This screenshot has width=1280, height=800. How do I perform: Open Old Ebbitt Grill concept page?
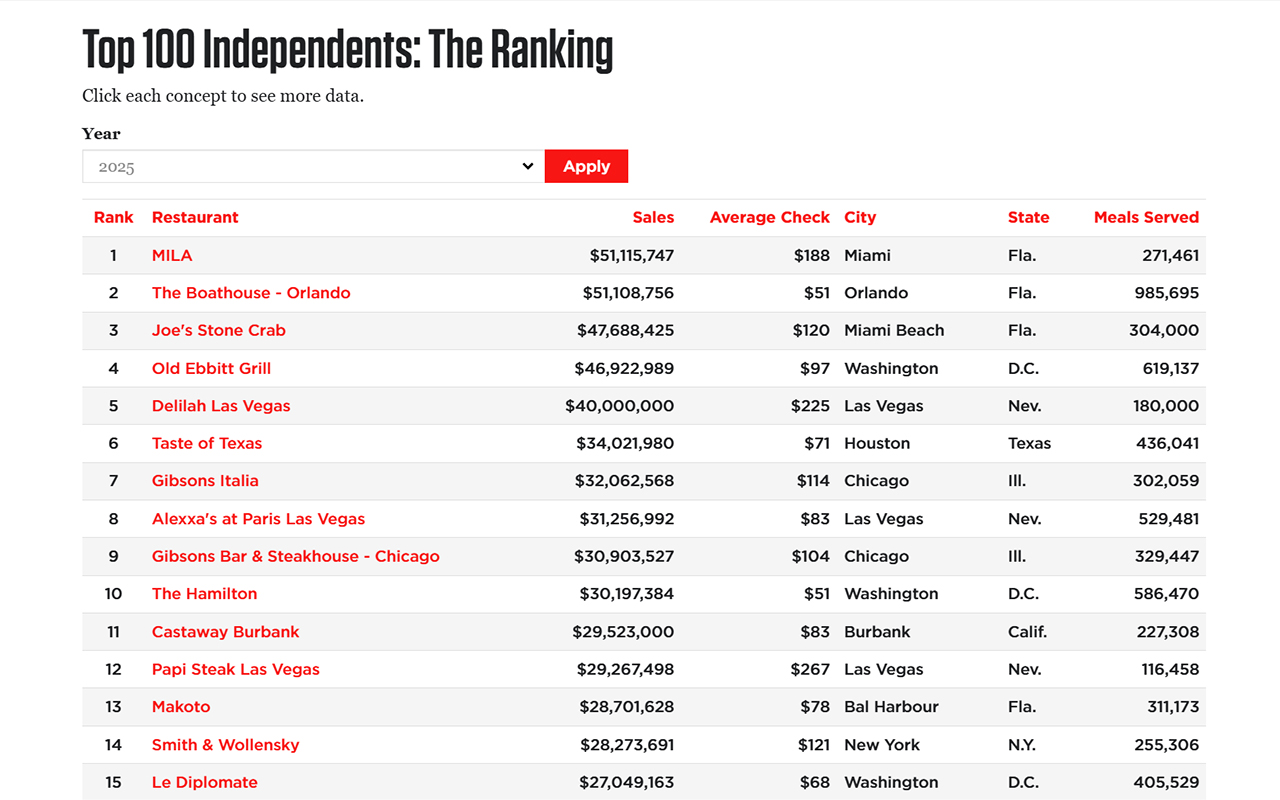[x=211, y=368]
